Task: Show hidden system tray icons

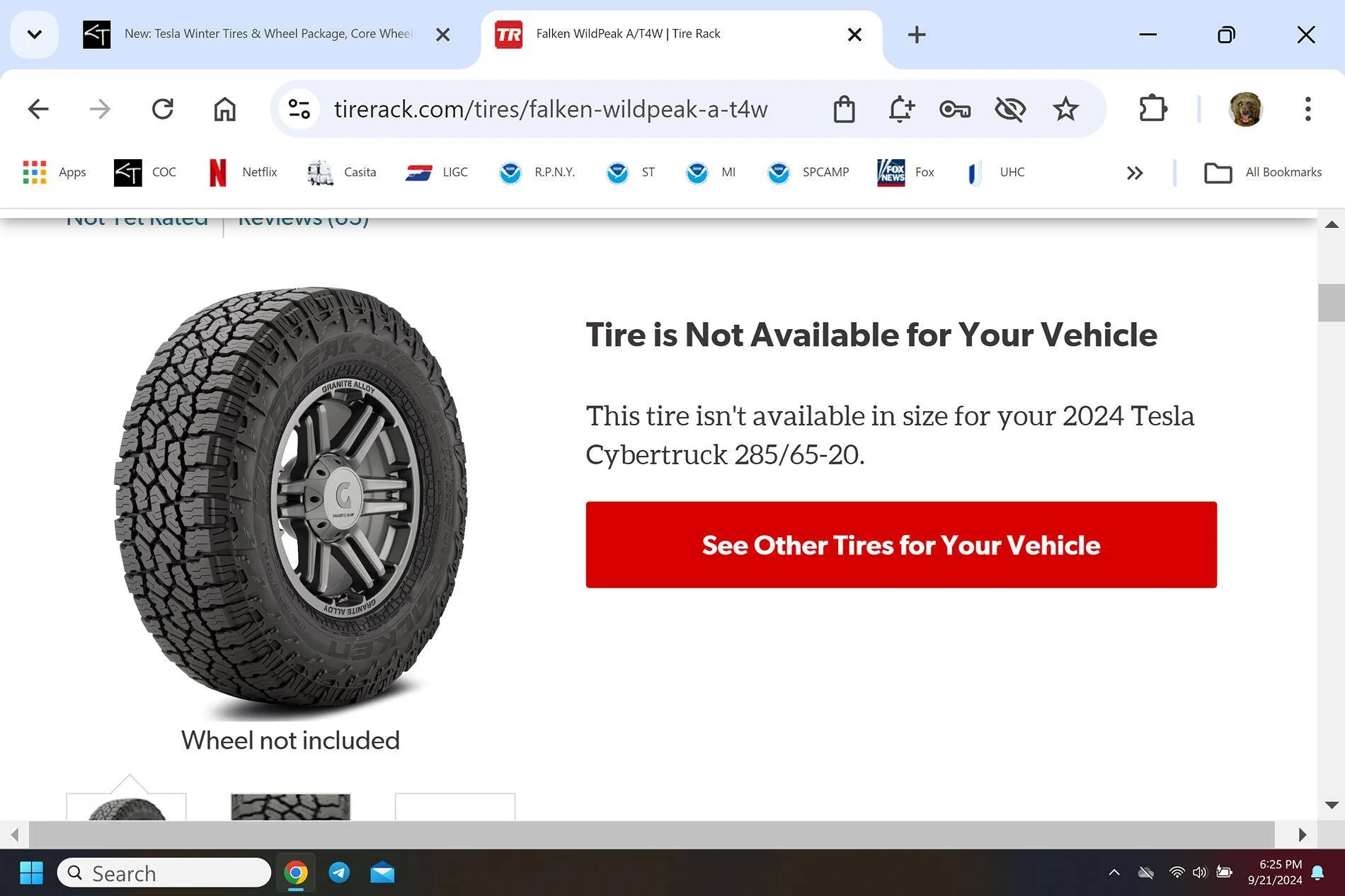Action: tap(1114, 873)
